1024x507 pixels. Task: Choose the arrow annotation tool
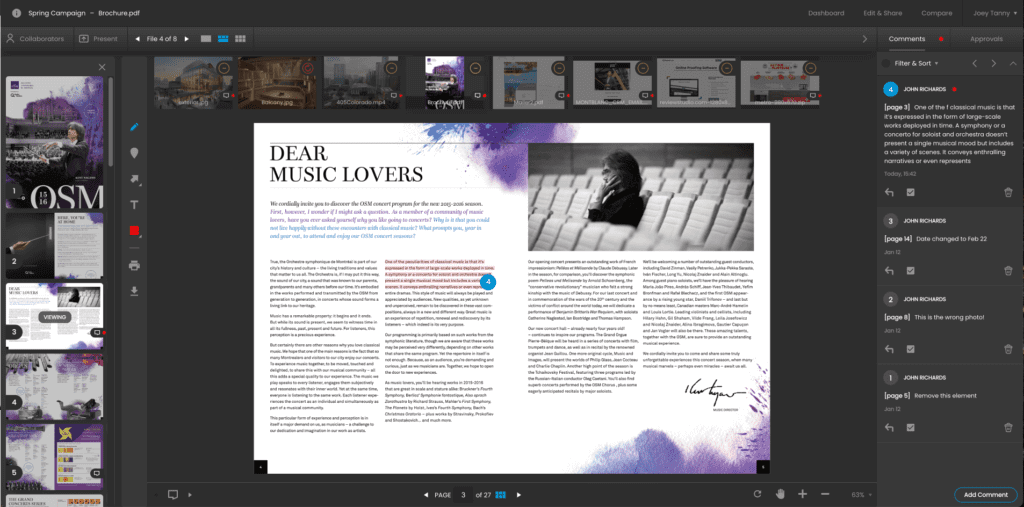pos(134,179)
